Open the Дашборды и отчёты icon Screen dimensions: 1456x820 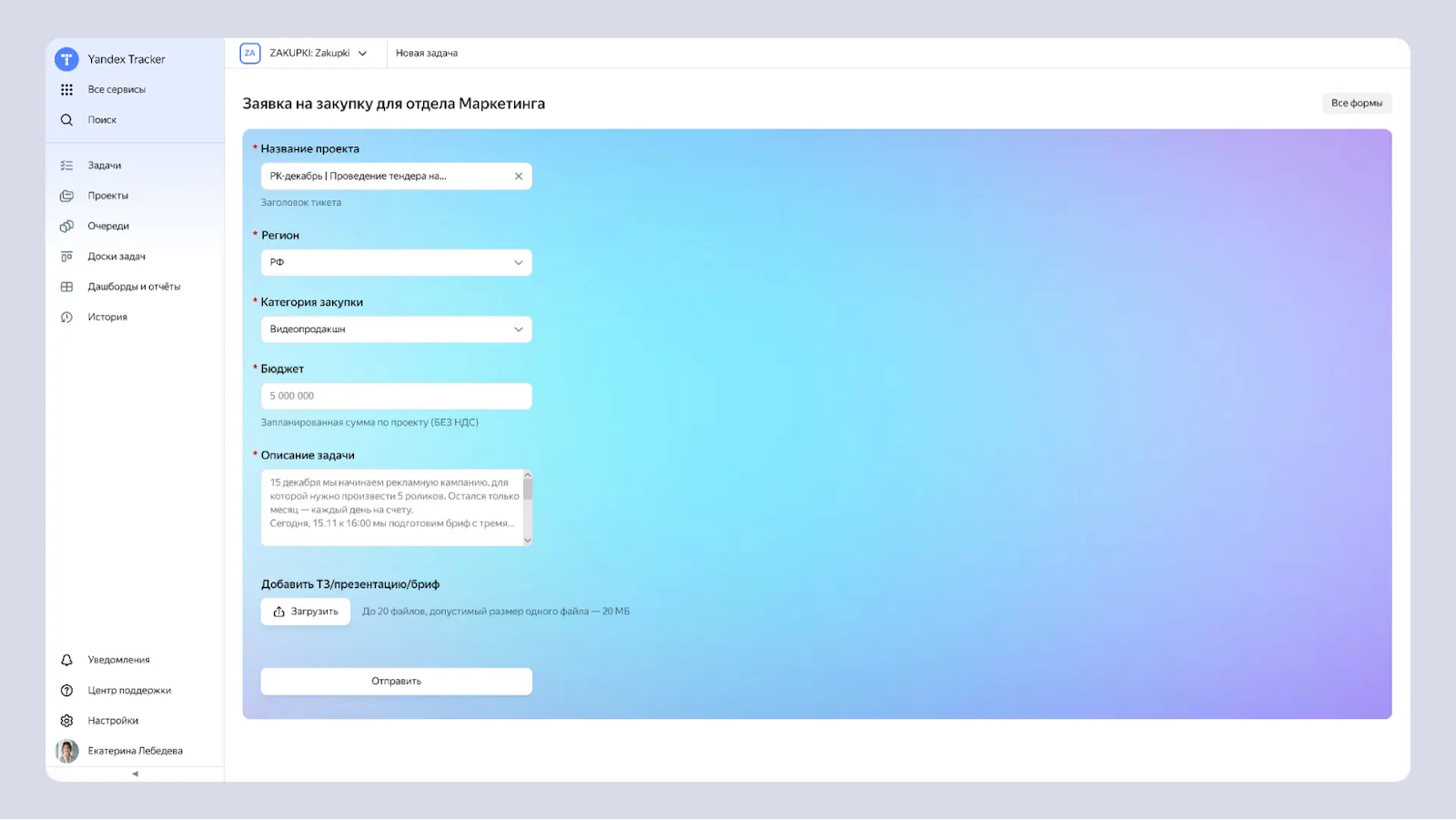click(66, 287)
